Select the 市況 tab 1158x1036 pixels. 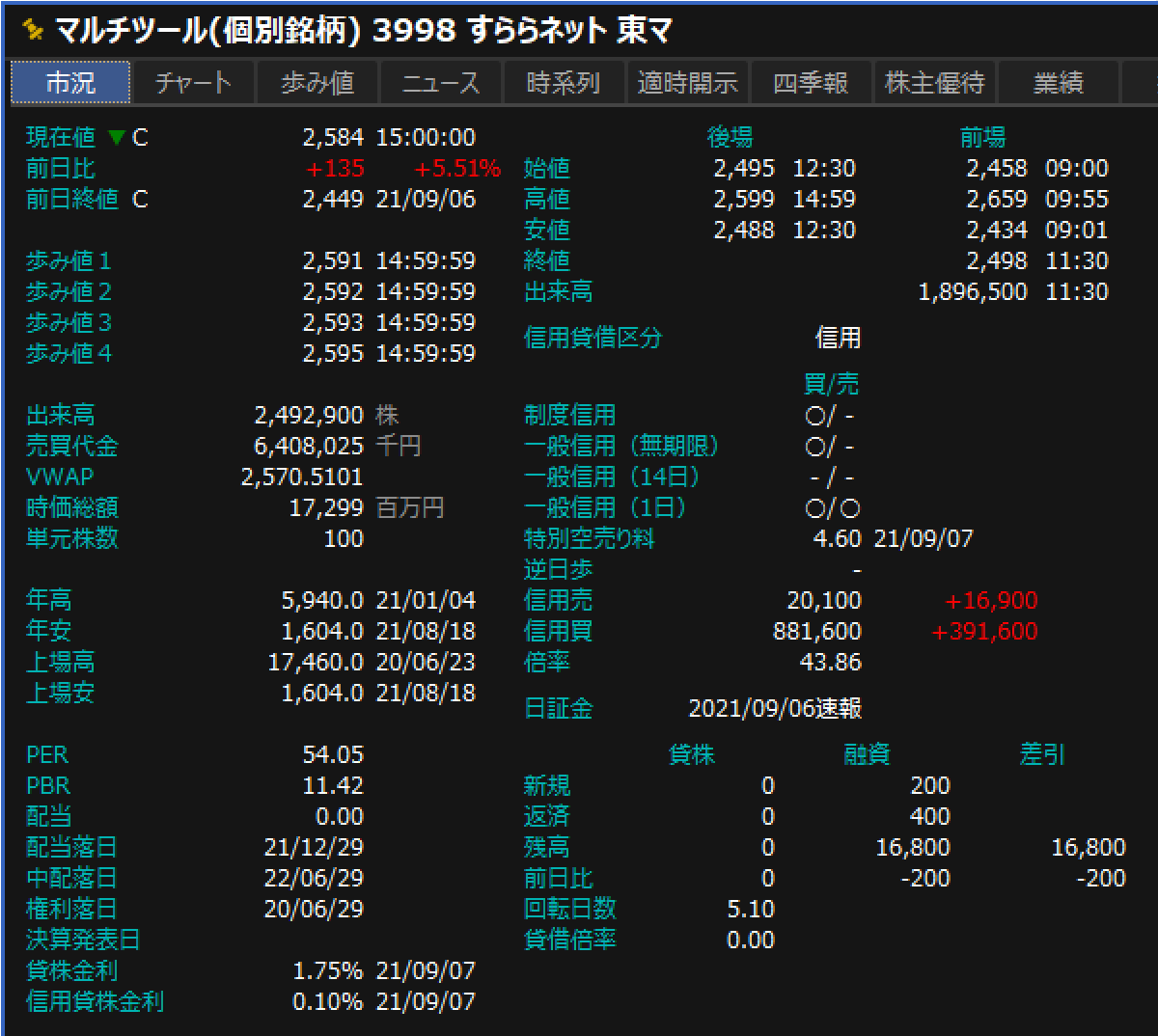(x=70, y=83)
